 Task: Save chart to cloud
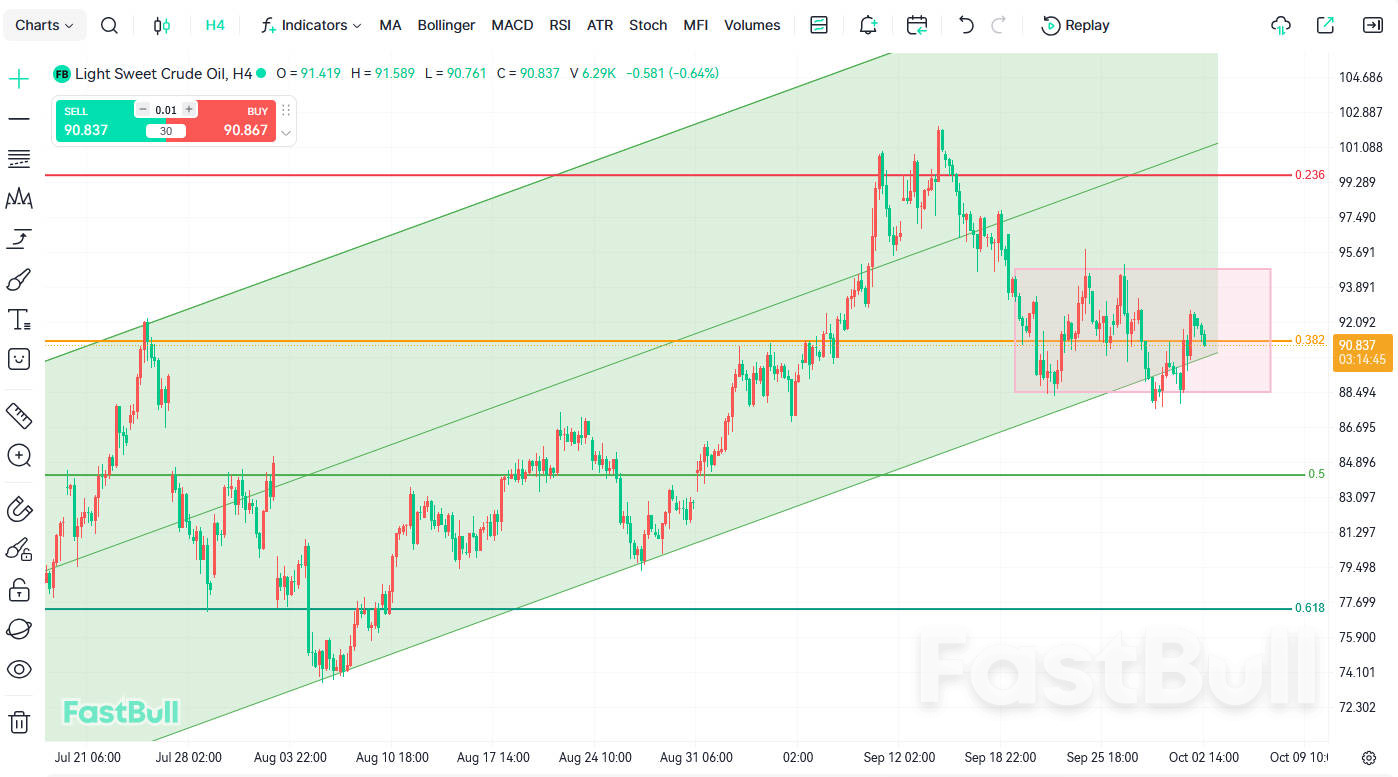[x=1281, y=25]
